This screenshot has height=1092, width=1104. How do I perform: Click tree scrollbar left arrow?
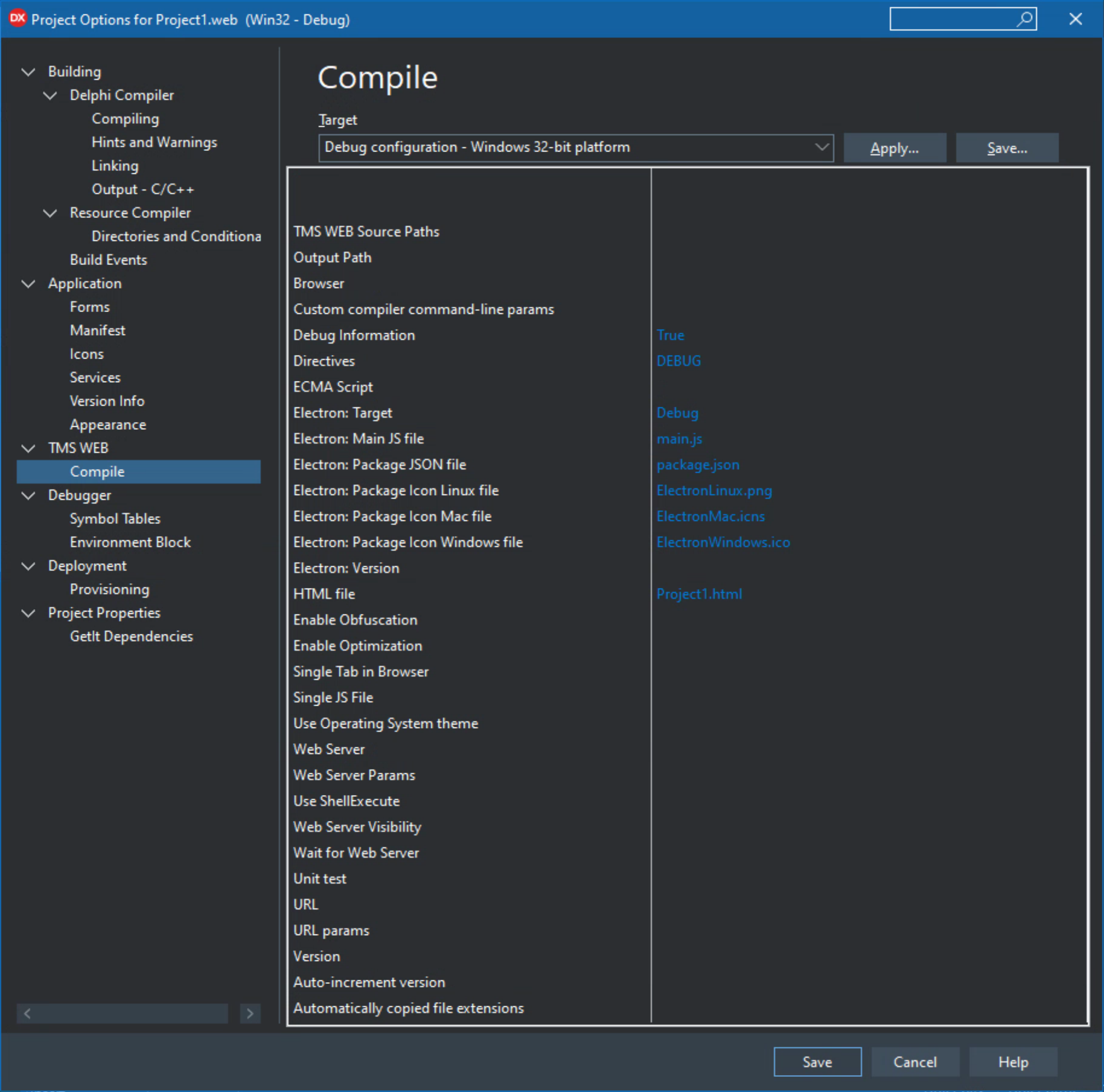pos(27,1014)
